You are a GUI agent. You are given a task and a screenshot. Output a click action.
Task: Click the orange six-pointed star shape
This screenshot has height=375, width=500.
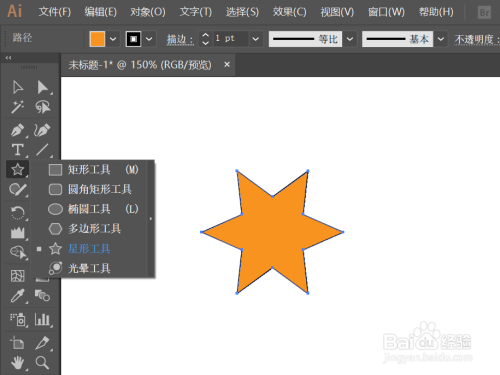[x=272, y=232]
